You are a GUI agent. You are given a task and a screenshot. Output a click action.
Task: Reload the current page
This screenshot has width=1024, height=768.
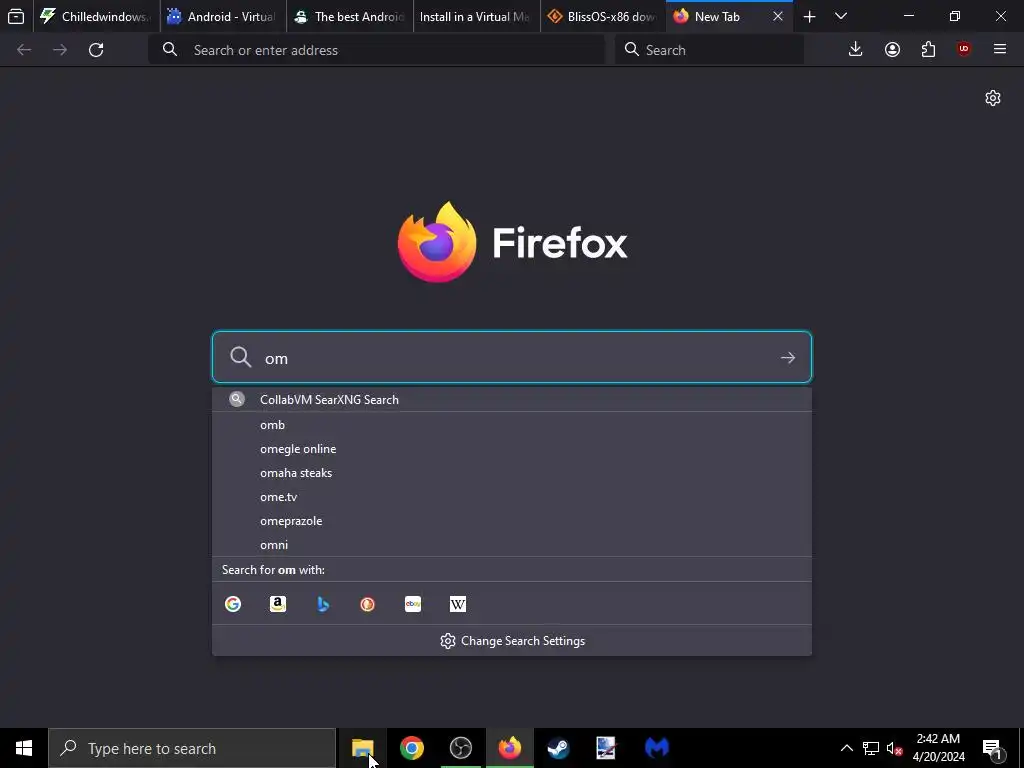[x=96, y=50]
